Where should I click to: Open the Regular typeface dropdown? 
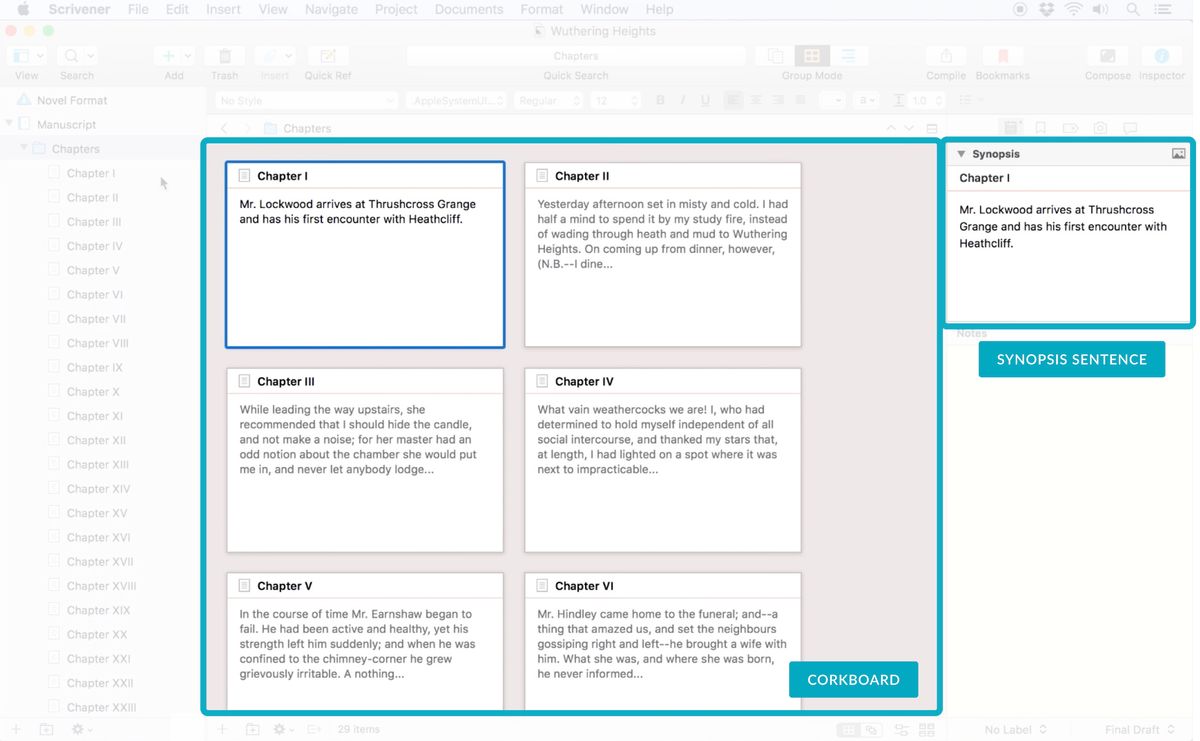click(x=549, y=100)
